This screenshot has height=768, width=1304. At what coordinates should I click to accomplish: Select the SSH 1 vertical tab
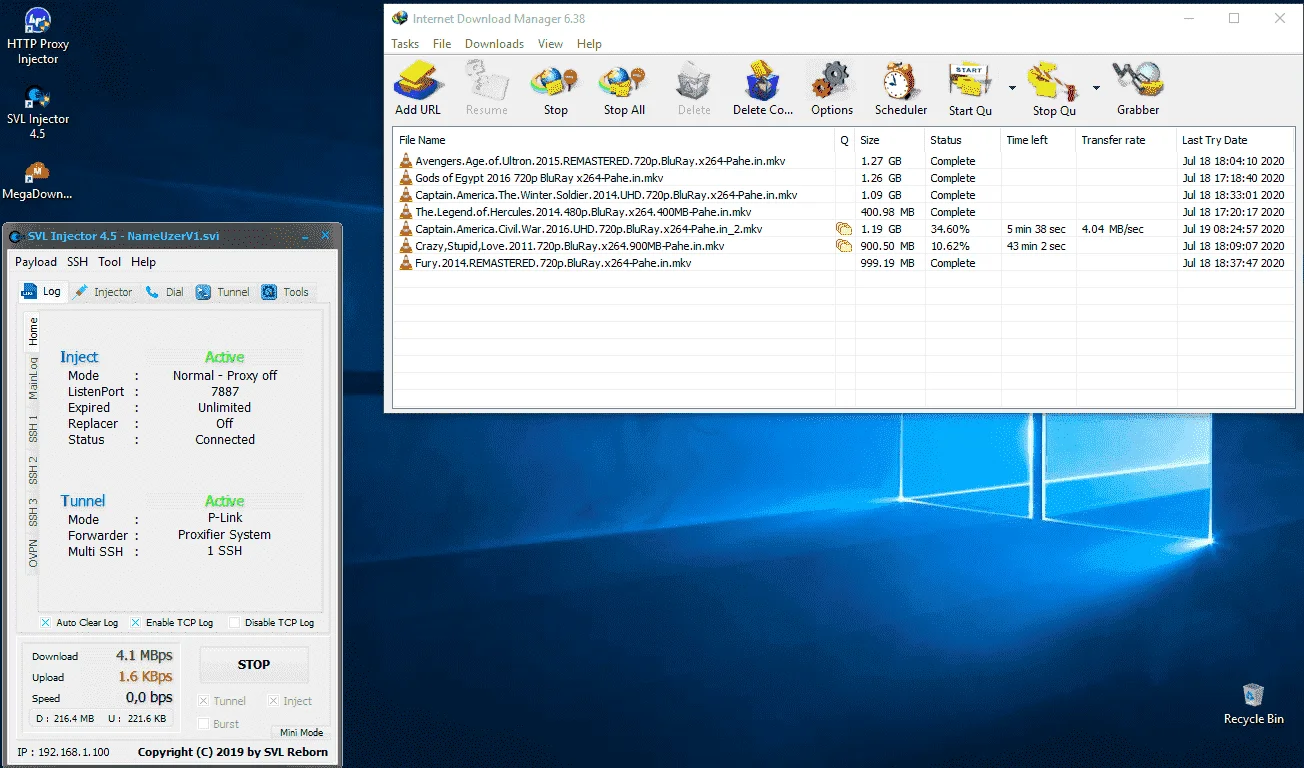33,428
